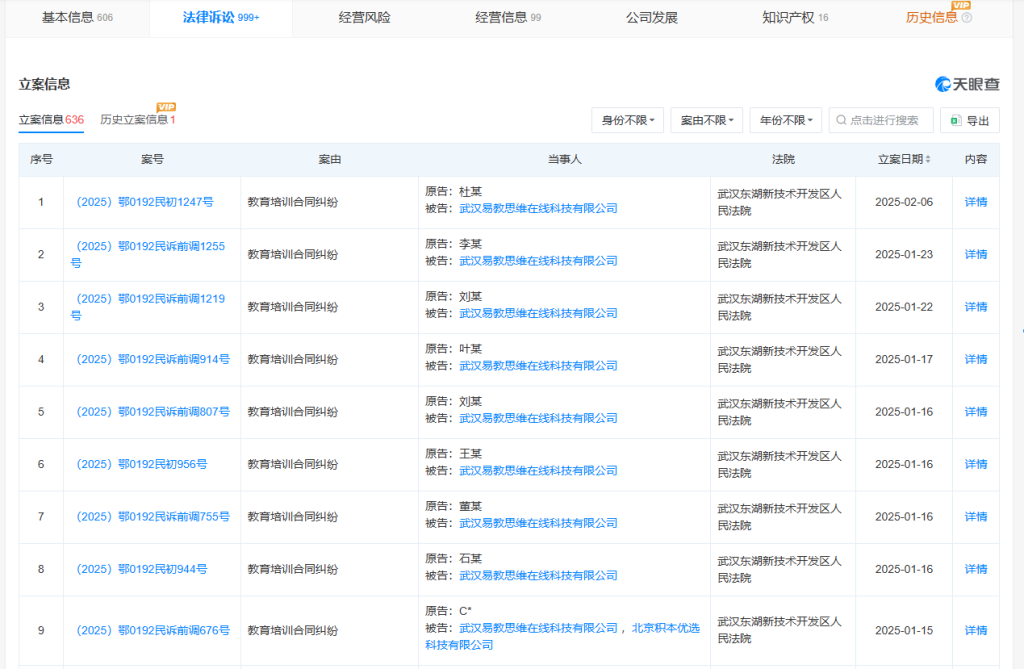
Task: Select the date 2025-01-15 cell
Action: tap(904, 630)
